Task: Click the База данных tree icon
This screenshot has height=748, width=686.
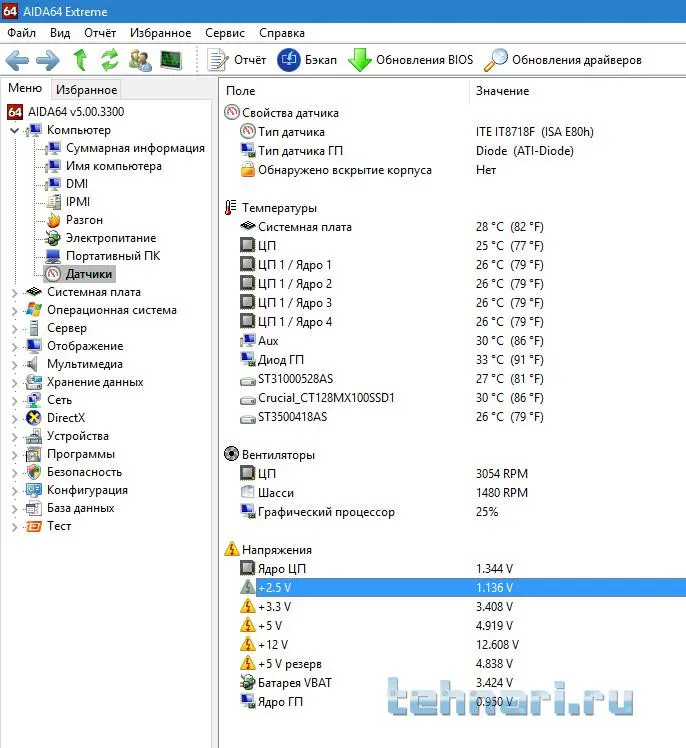Action: click(x=33, y=508)
